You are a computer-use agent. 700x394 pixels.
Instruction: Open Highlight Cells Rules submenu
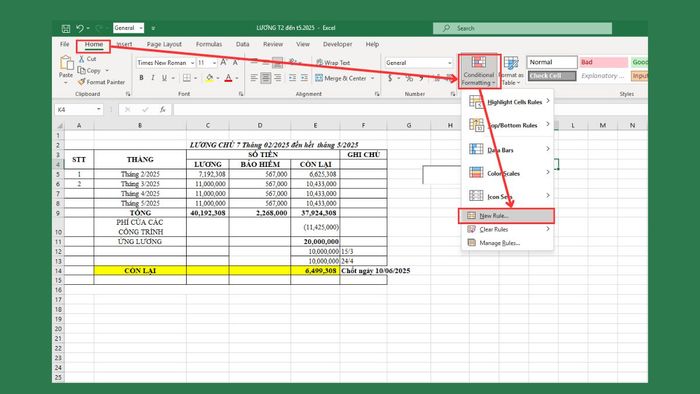(x=508, y=102)
